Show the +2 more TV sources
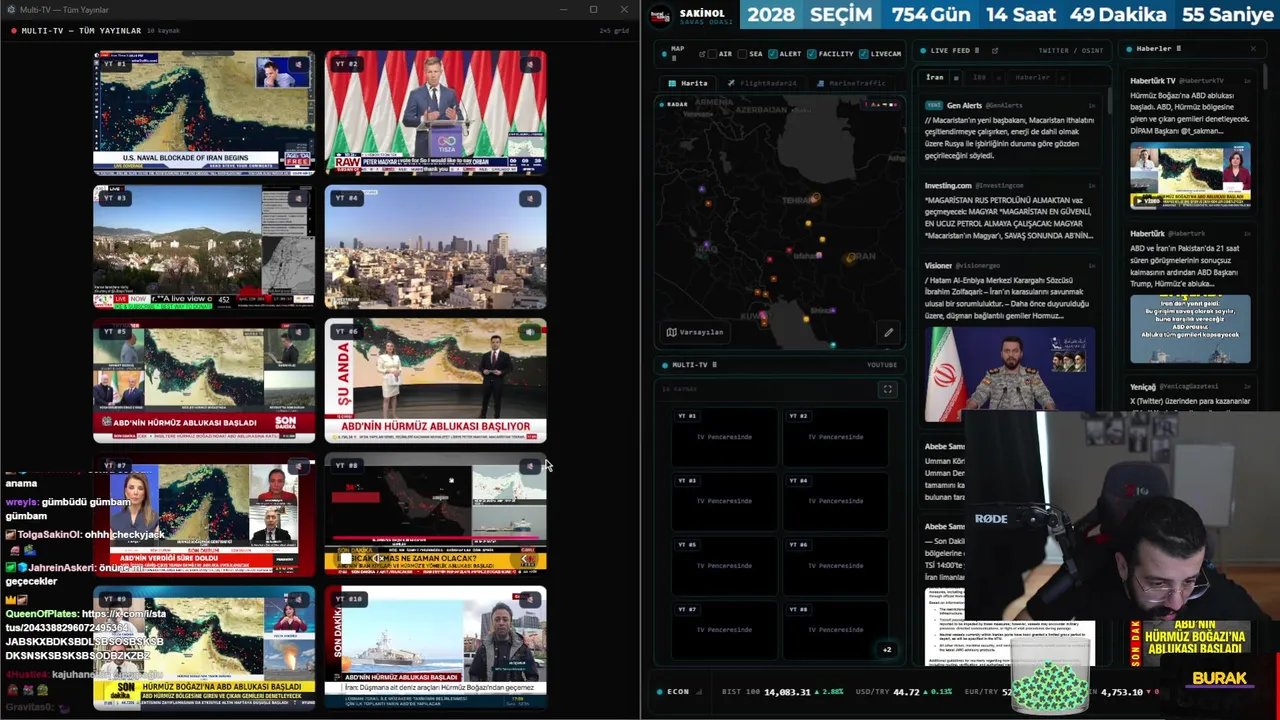The height and width of the screenshot is (720, 1280). [x=887, y=650]
